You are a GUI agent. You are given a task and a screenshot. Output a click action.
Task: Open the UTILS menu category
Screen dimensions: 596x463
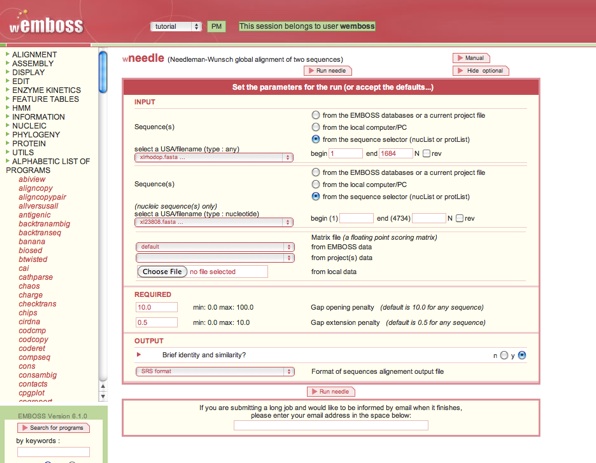23,152
